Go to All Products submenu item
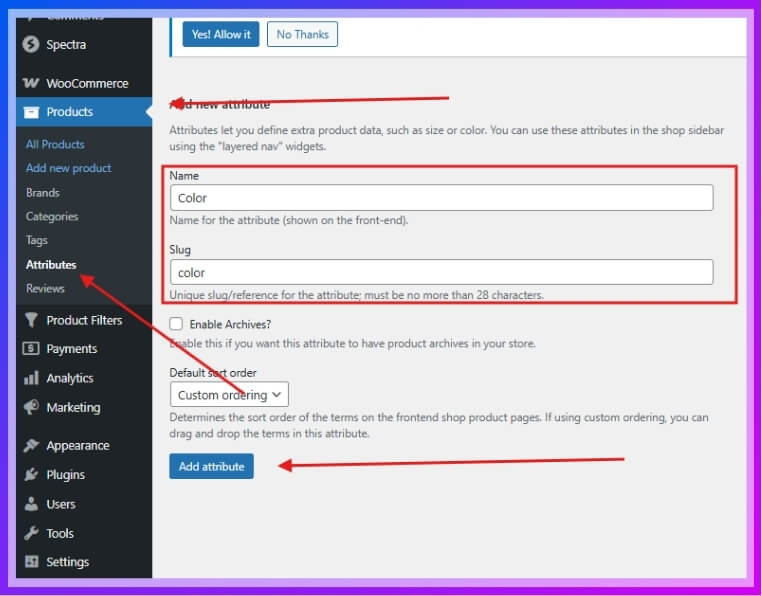762x596 pixels. tap(55, 144)
